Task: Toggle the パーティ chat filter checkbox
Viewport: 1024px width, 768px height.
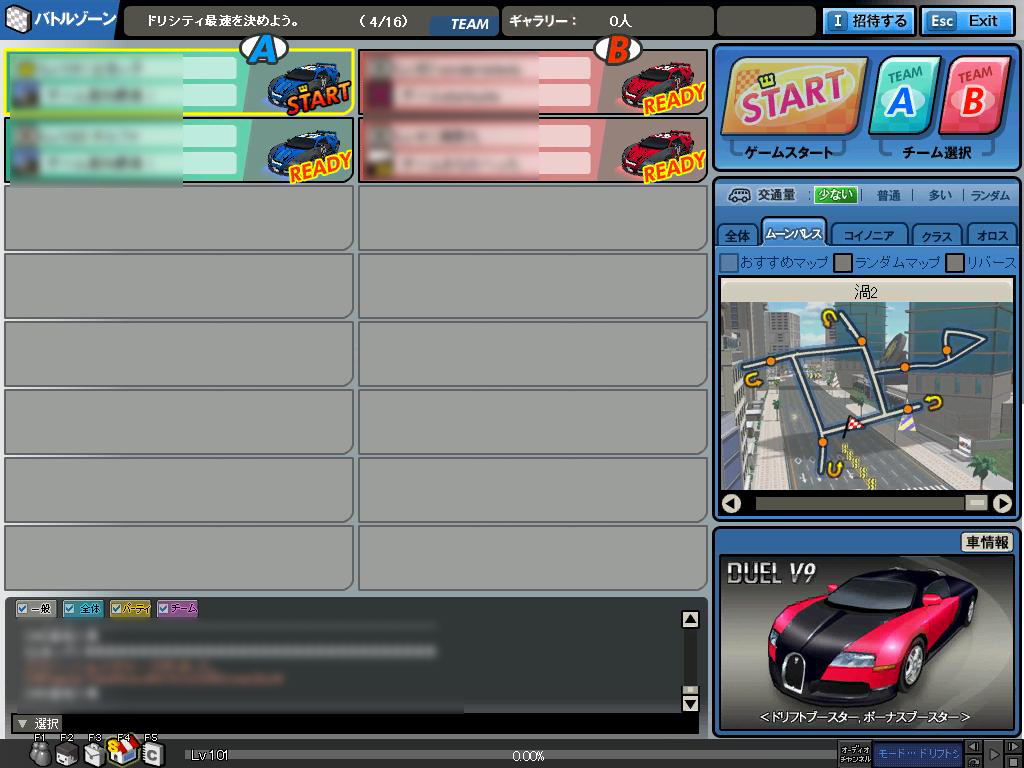Action: (117, 609)
